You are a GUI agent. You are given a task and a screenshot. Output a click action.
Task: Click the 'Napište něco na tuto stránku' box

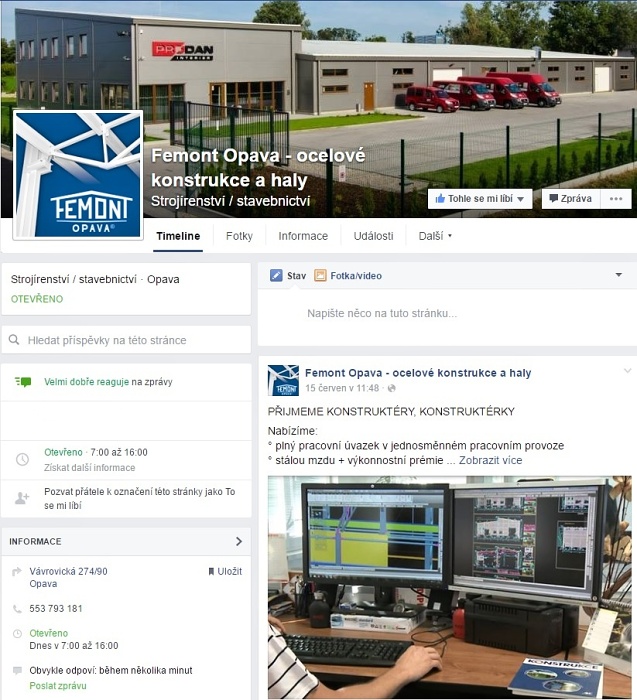click(x=382, y=313)
